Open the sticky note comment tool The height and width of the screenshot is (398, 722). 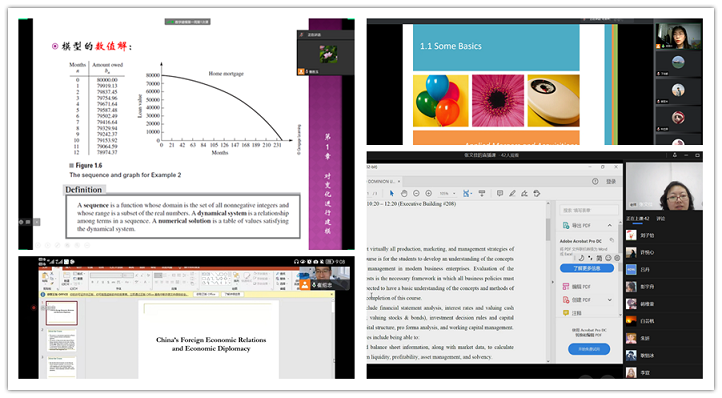pyautogui.click(x=500, y=193)
